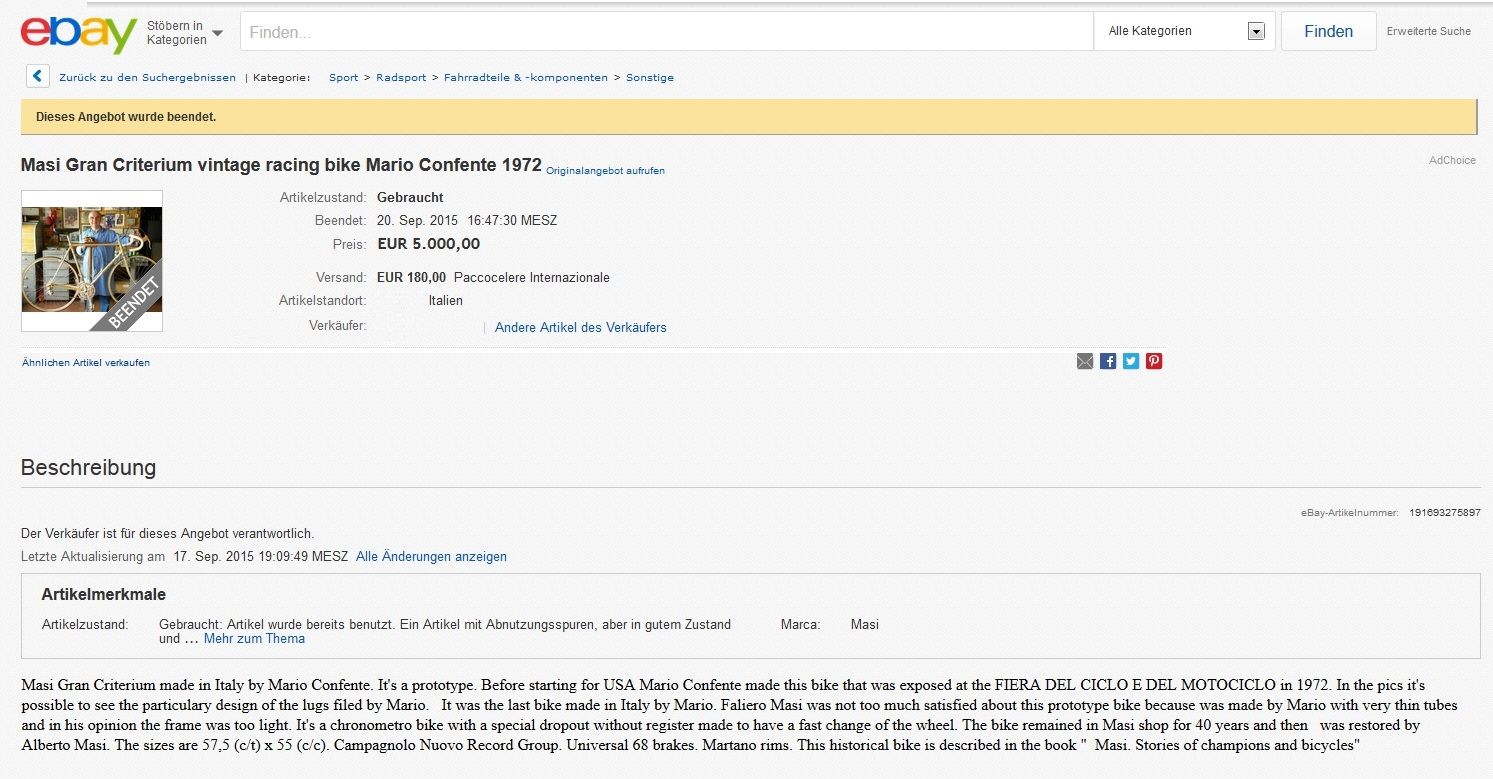This screenshot has width=1493, height=779.
Task: Click the eBay item number 191693275897
Action: pos(1445,512)
